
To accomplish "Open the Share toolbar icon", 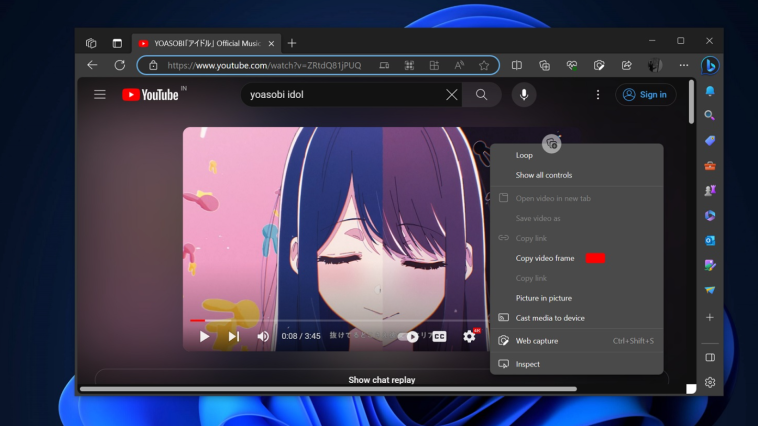I will pyautogui.click(x=627, y=65).
